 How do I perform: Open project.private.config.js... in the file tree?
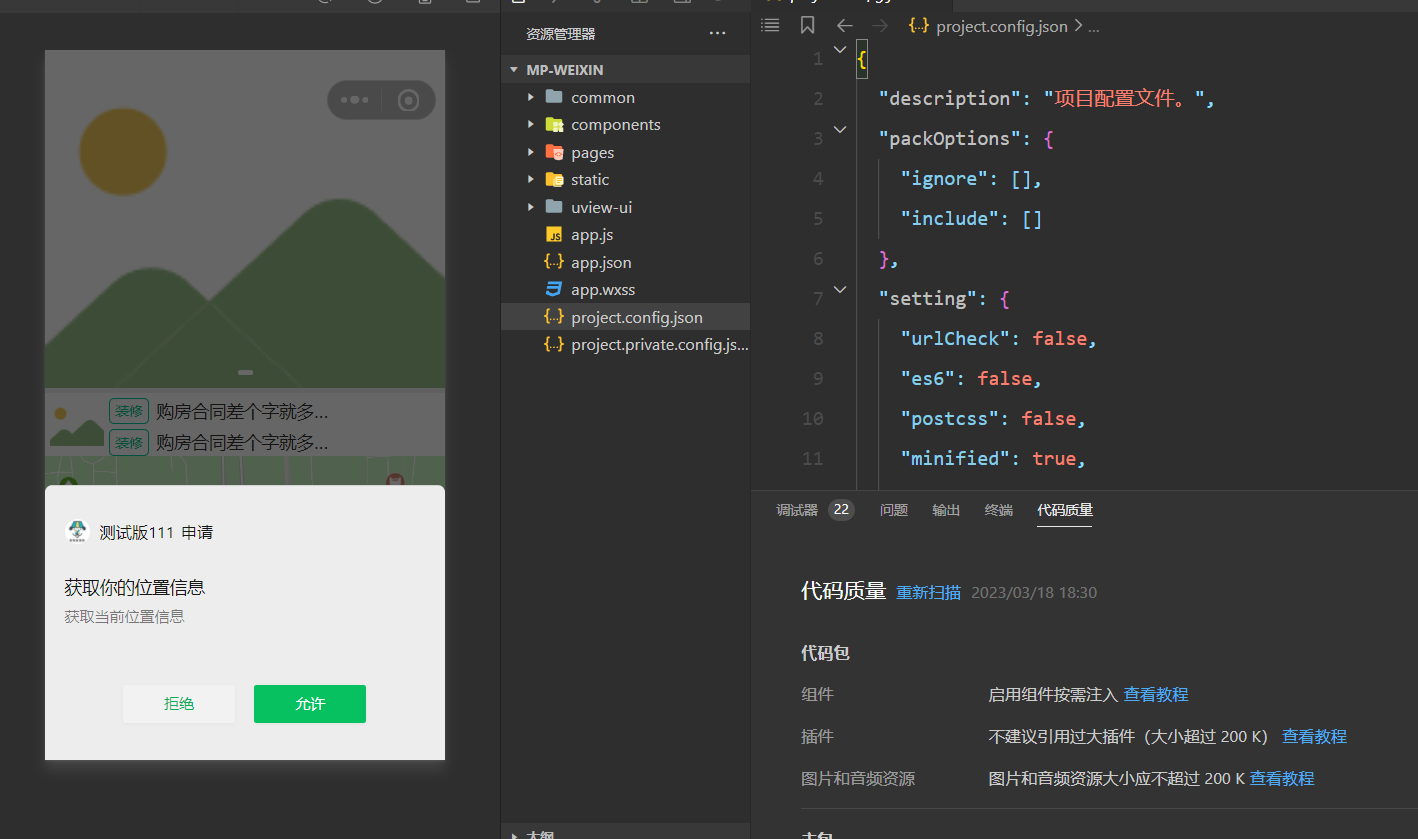click(x=660, y=345)
